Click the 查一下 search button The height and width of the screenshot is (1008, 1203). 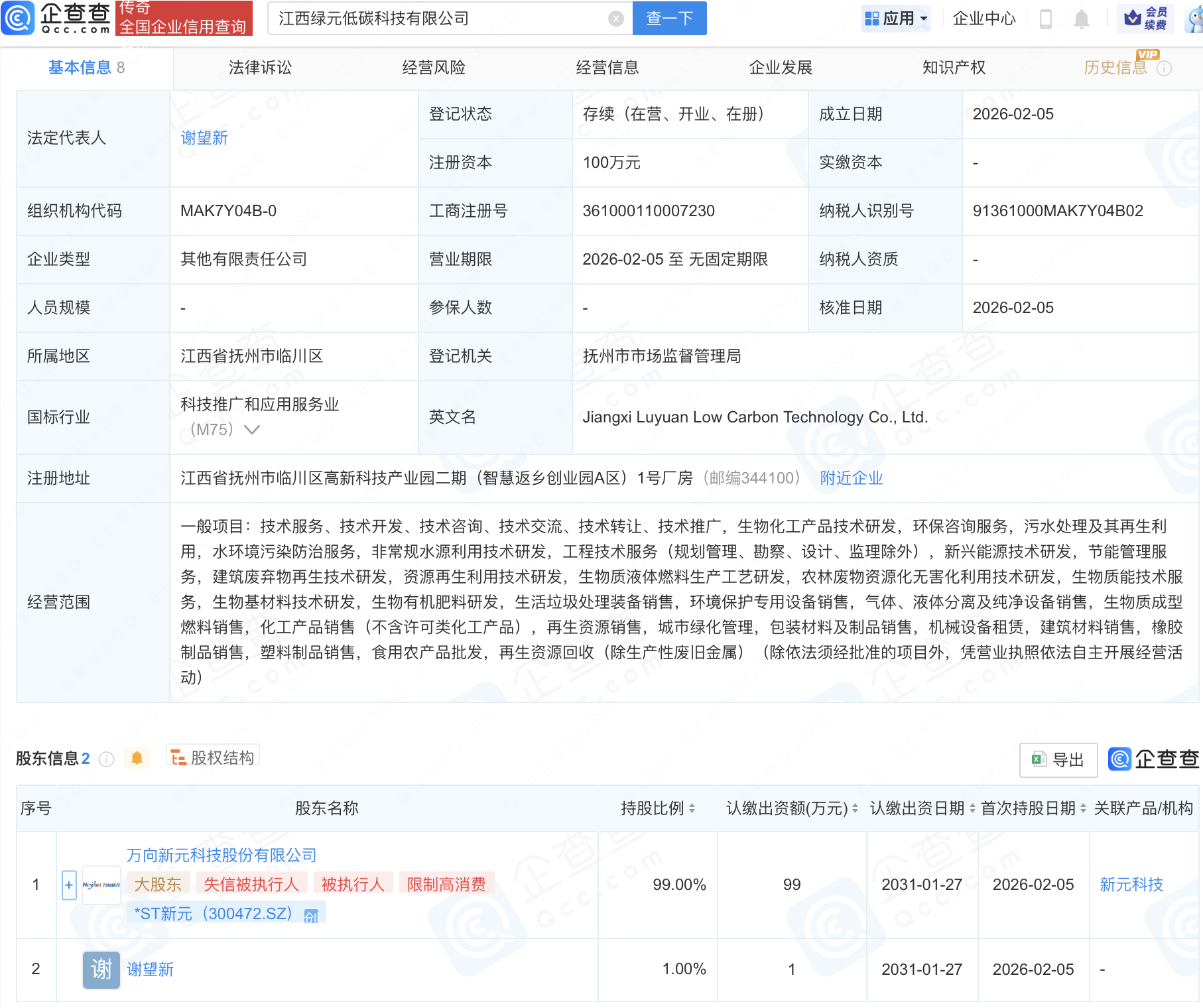tap(669, 19)
